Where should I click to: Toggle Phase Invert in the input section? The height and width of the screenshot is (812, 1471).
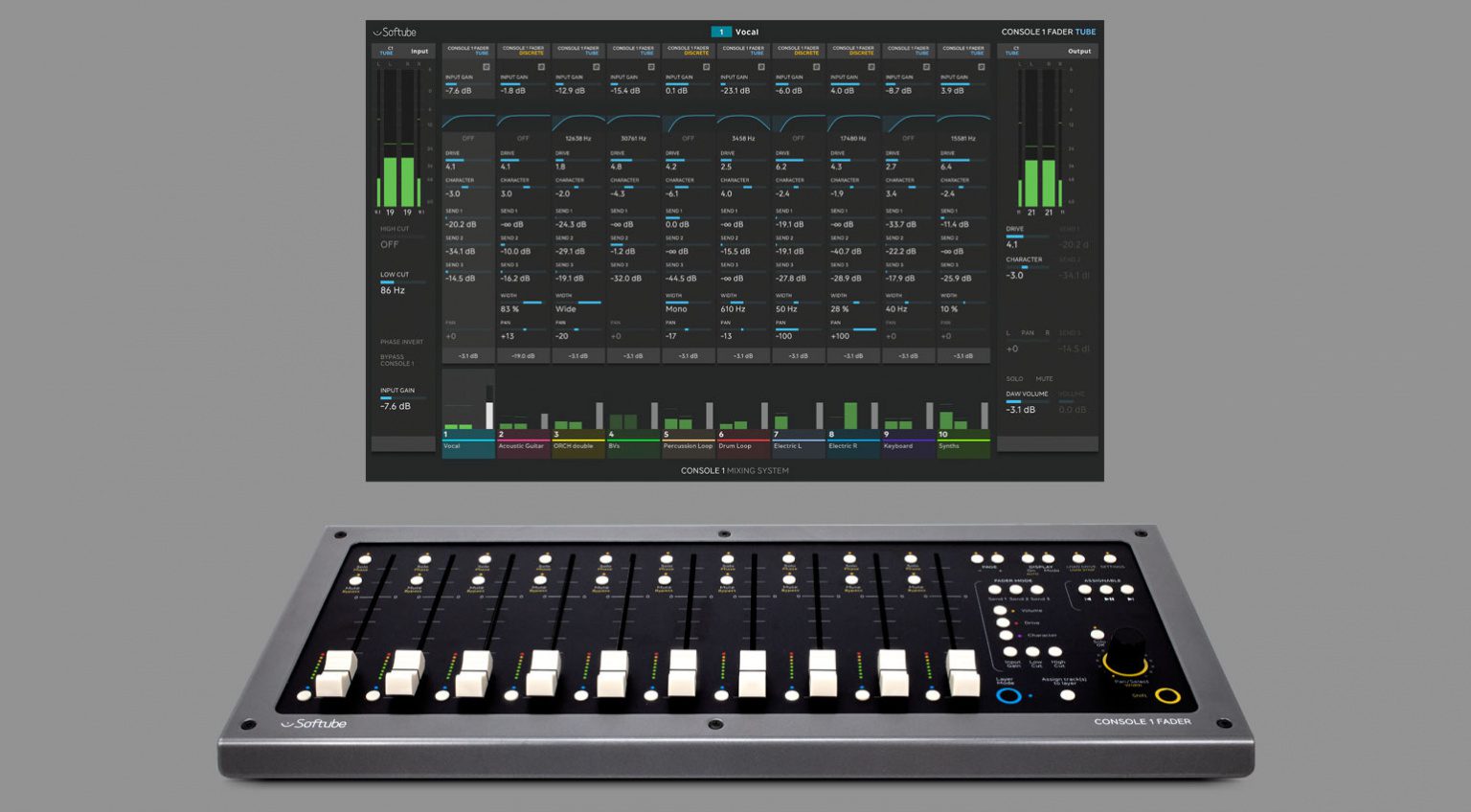[x=401, y=342]
